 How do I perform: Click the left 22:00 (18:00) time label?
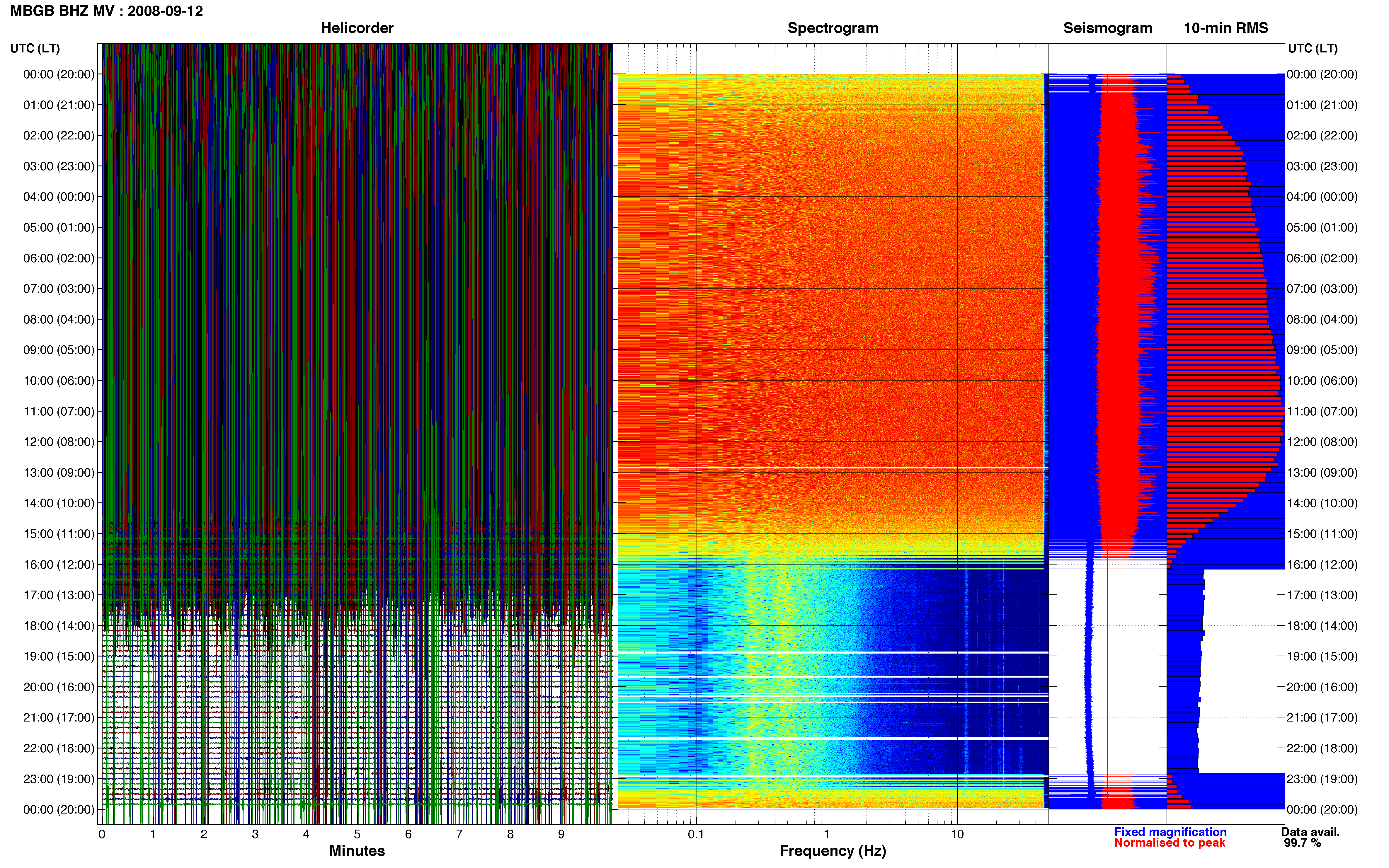click(59, 748)
